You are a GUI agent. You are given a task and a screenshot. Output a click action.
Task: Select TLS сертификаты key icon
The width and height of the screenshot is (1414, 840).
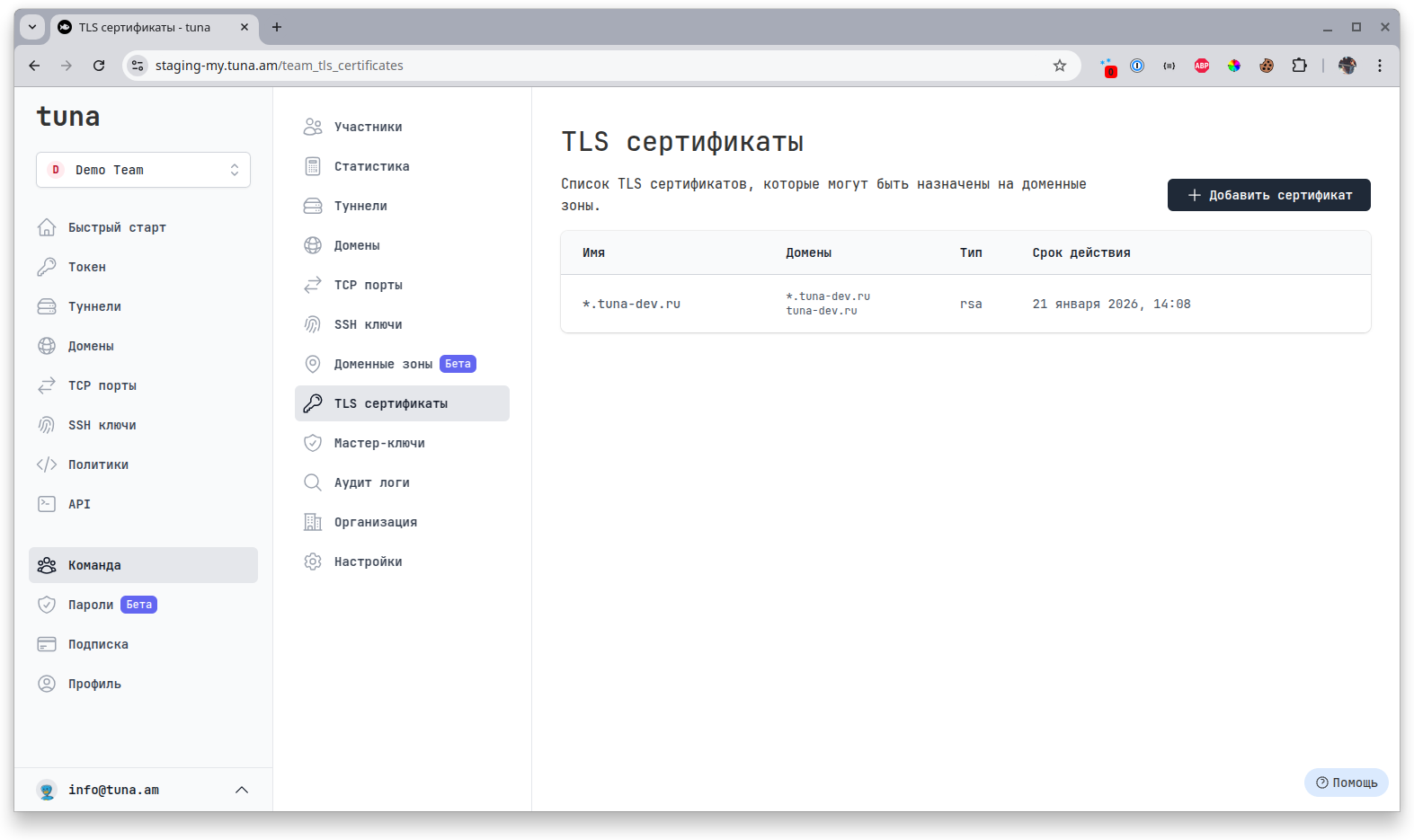coord(313,403)
